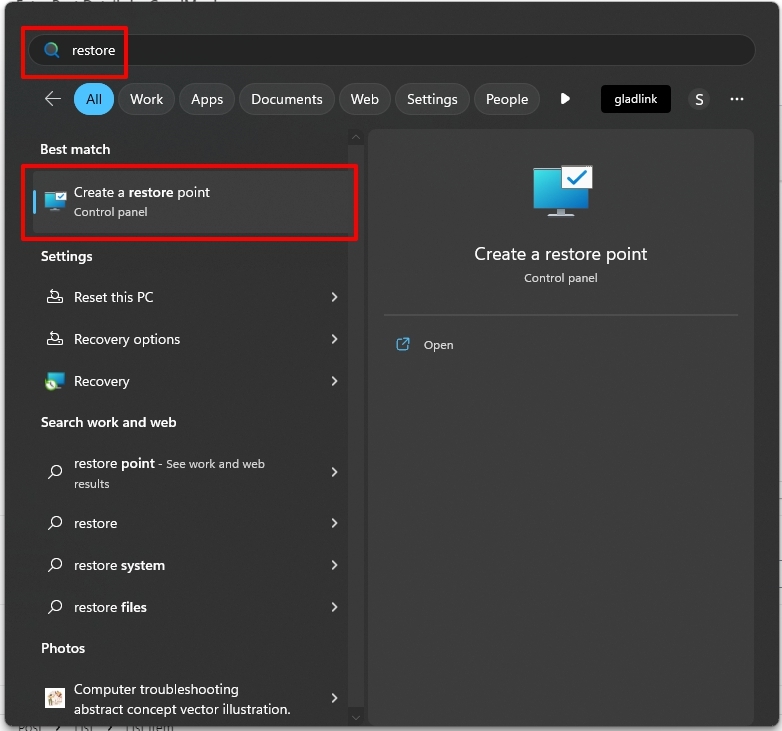Expand Computer troubleshooting photo chevron

[334, 698]
